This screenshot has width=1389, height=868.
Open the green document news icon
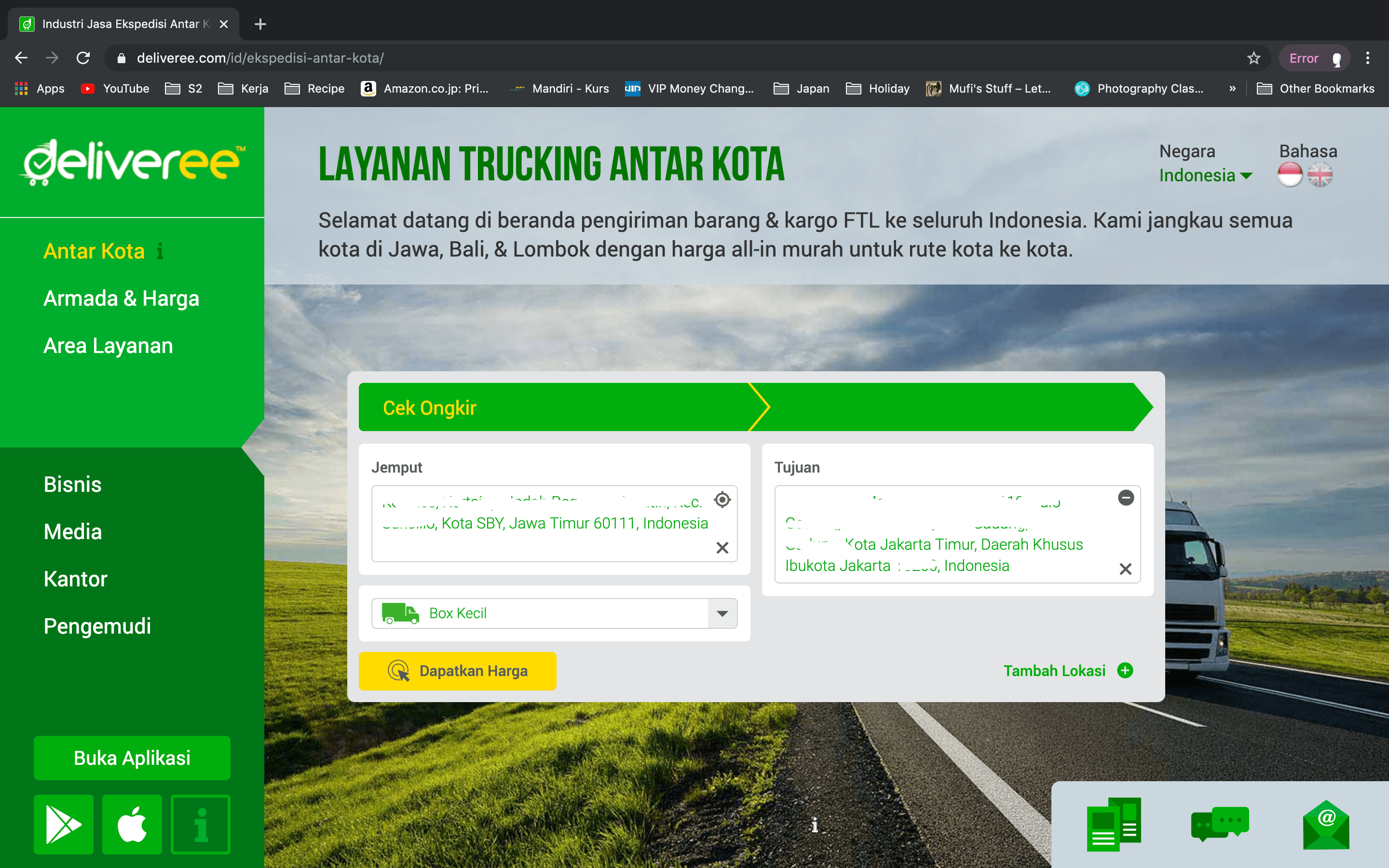[x=1114, y=825]
